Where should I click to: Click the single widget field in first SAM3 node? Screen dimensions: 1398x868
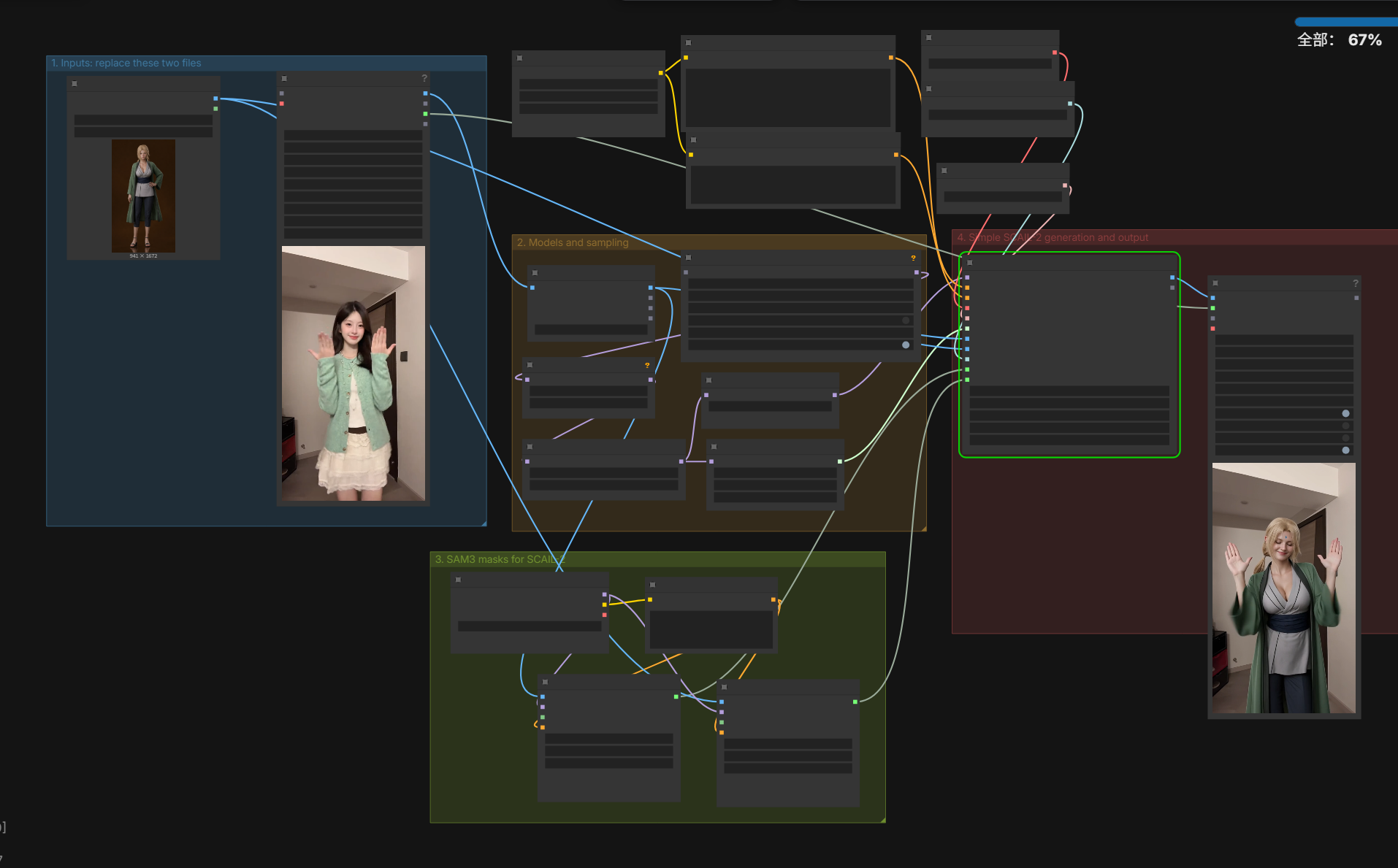pos(530,626)
